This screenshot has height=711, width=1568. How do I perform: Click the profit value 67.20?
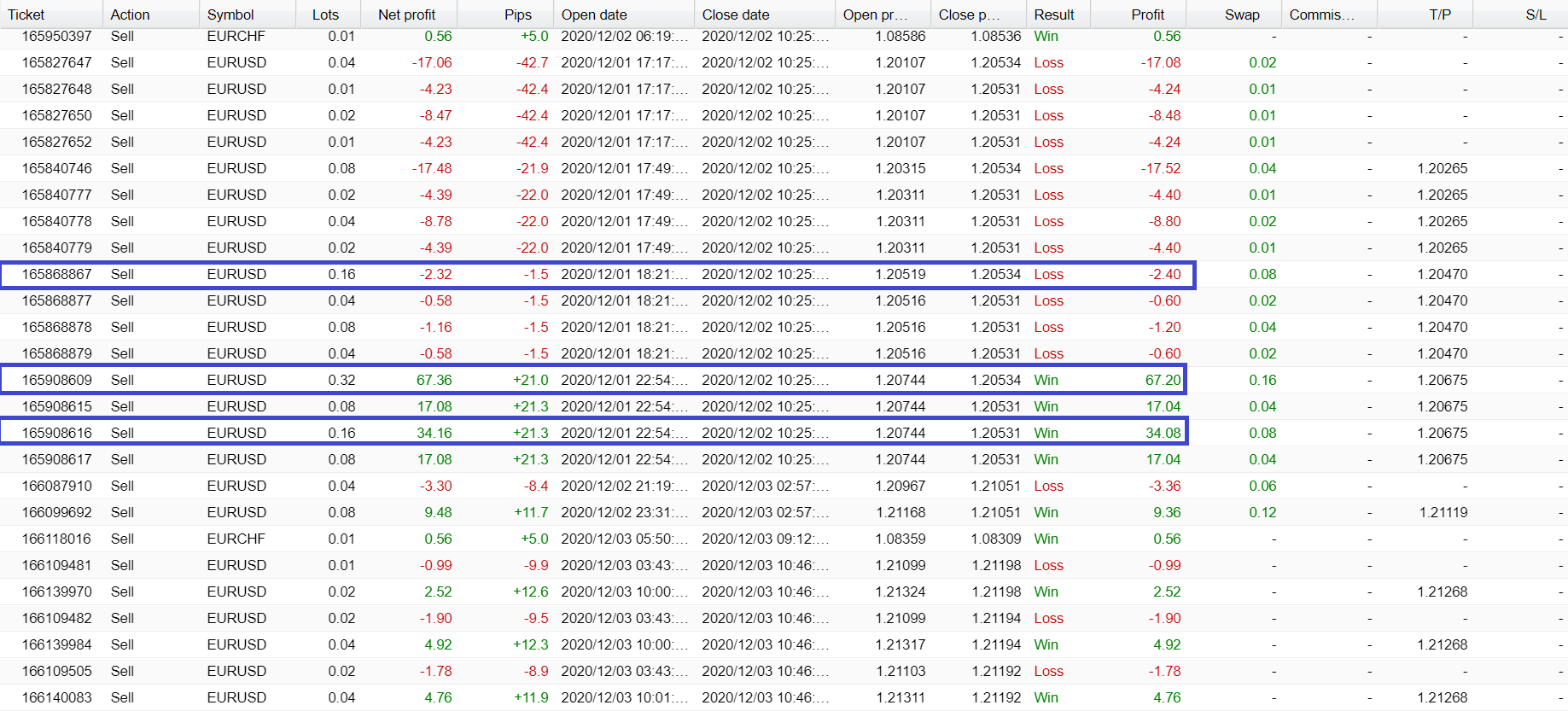1163,380
